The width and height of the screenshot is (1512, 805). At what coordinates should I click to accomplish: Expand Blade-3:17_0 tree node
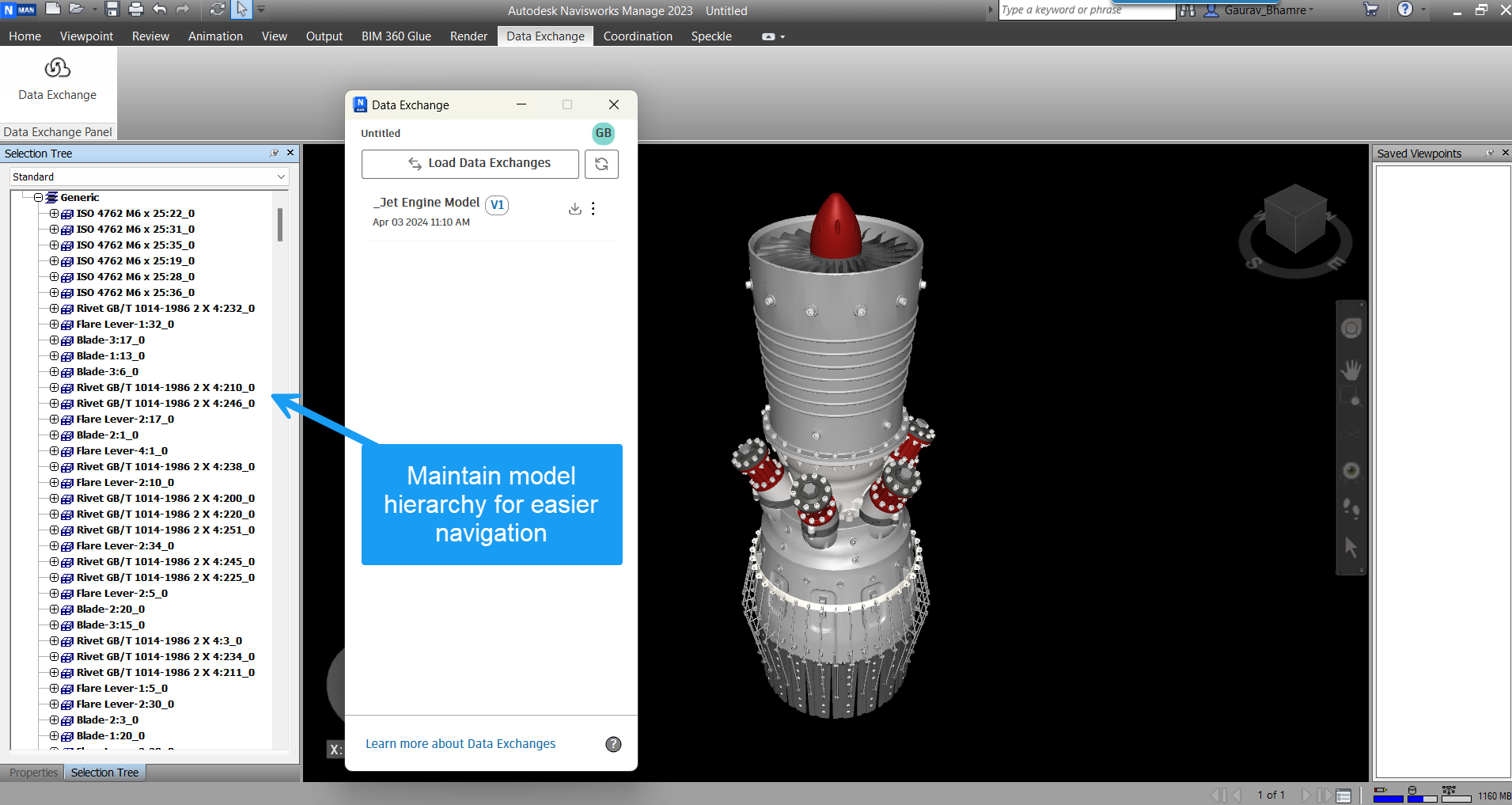click(54, 340)
